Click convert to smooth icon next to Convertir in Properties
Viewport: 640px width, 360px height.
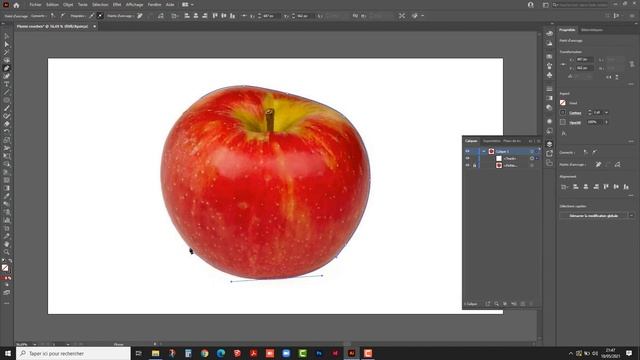[x=595, y=152]
